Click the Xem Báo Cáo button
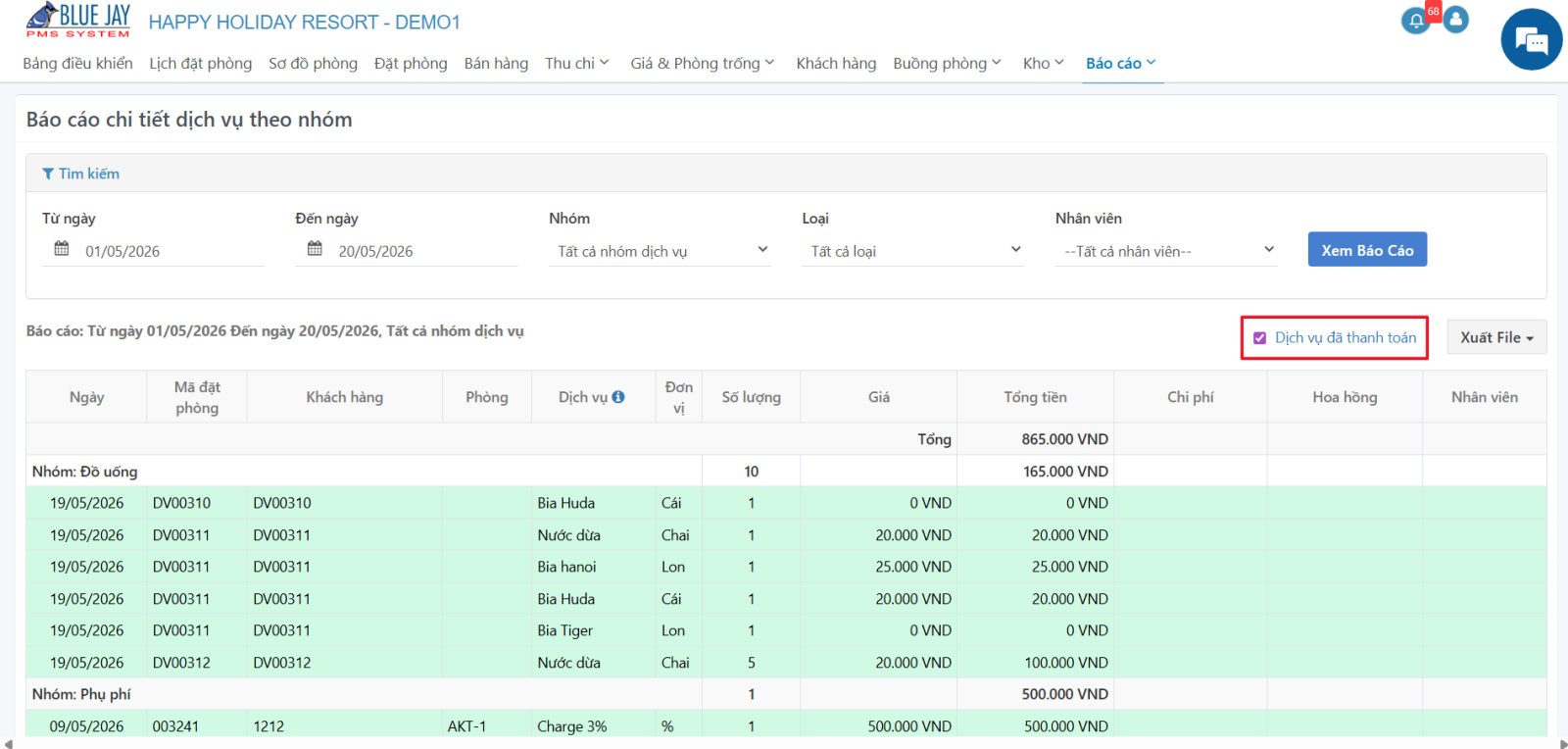This screenshot has height=749, width=1568. click(1367, 249)
